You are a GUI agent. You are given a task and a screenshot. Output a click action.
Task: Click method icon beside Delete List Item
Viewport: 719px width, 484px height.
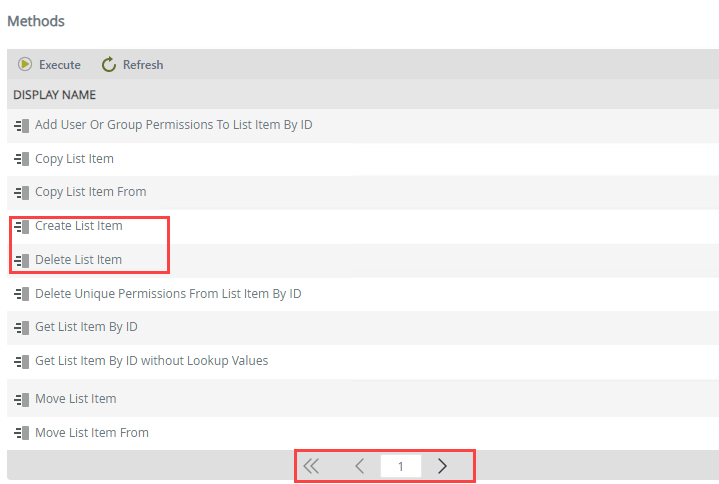pyautogui.click(x=22, y=260)
